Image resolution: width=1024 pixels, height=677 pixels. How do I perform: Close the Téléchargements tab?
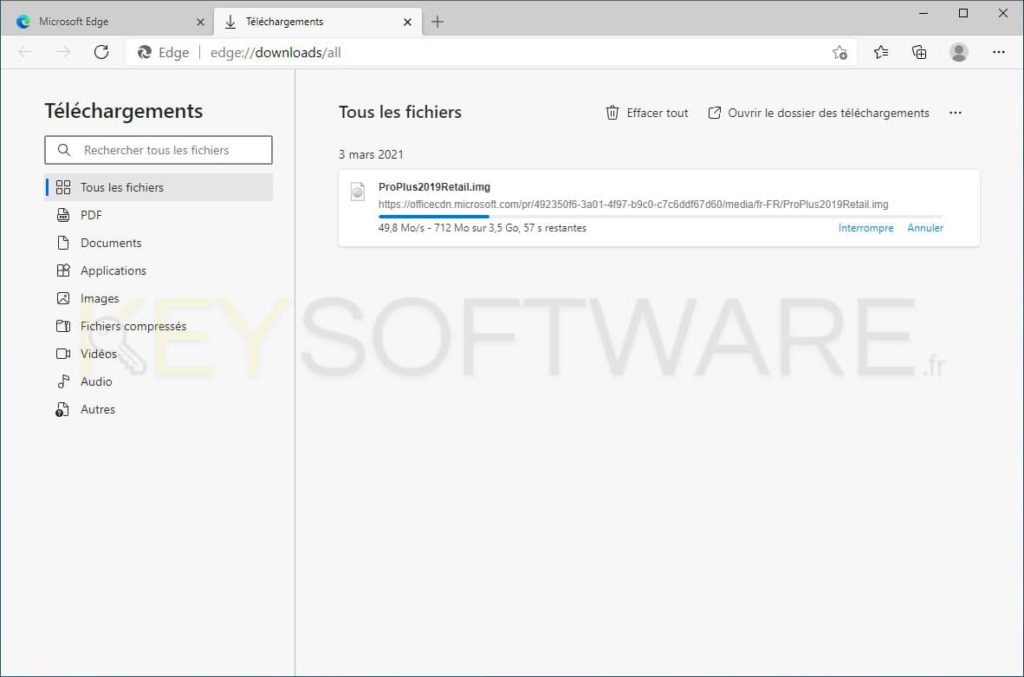point(408,22)
